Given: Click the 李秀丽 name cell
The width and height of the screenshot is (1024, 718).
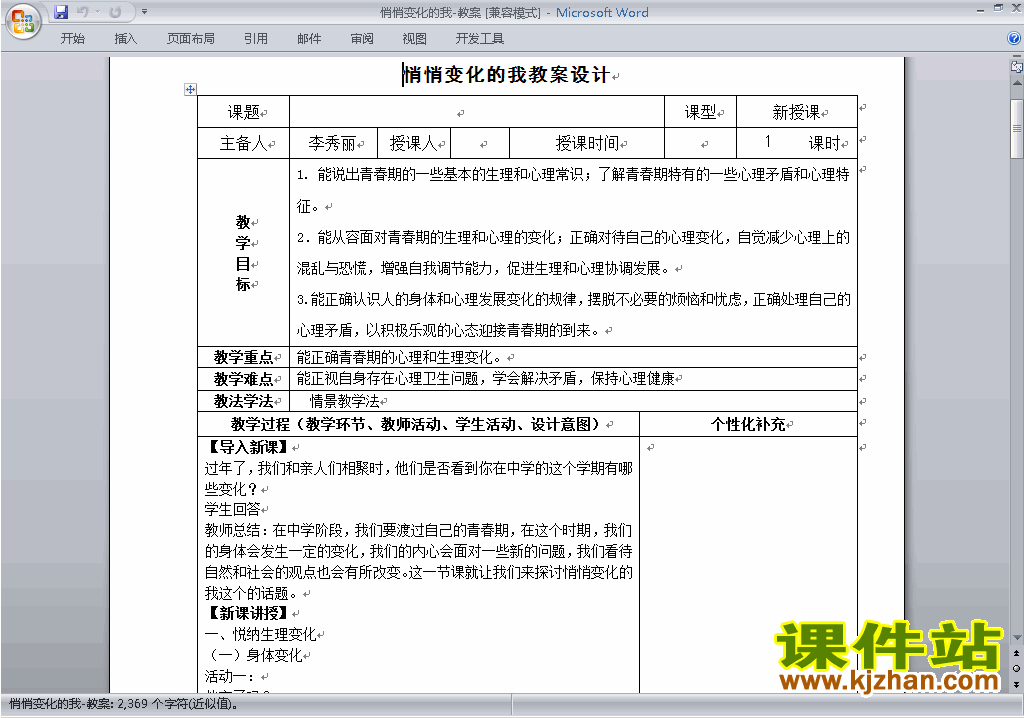Looking at the screenshot, I should (333, 143).
